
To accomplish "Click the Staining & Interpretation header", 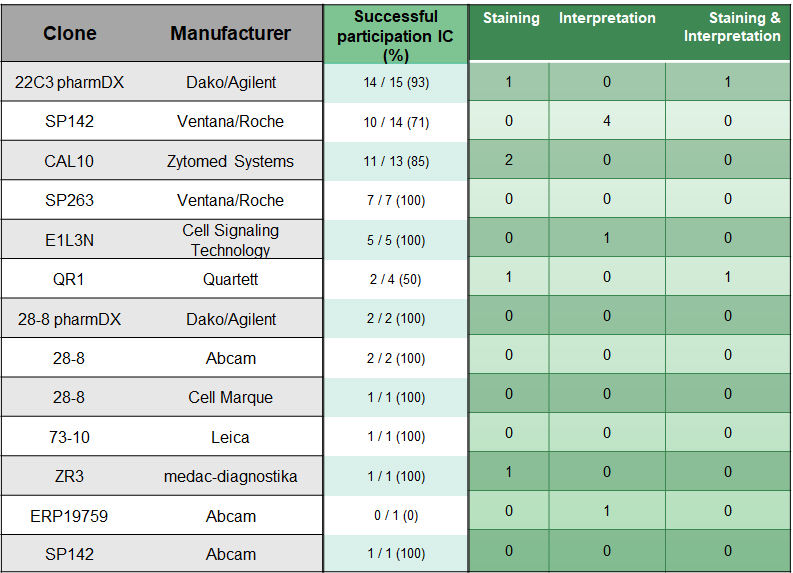I will pyautogui.click(x=731, y=27).
